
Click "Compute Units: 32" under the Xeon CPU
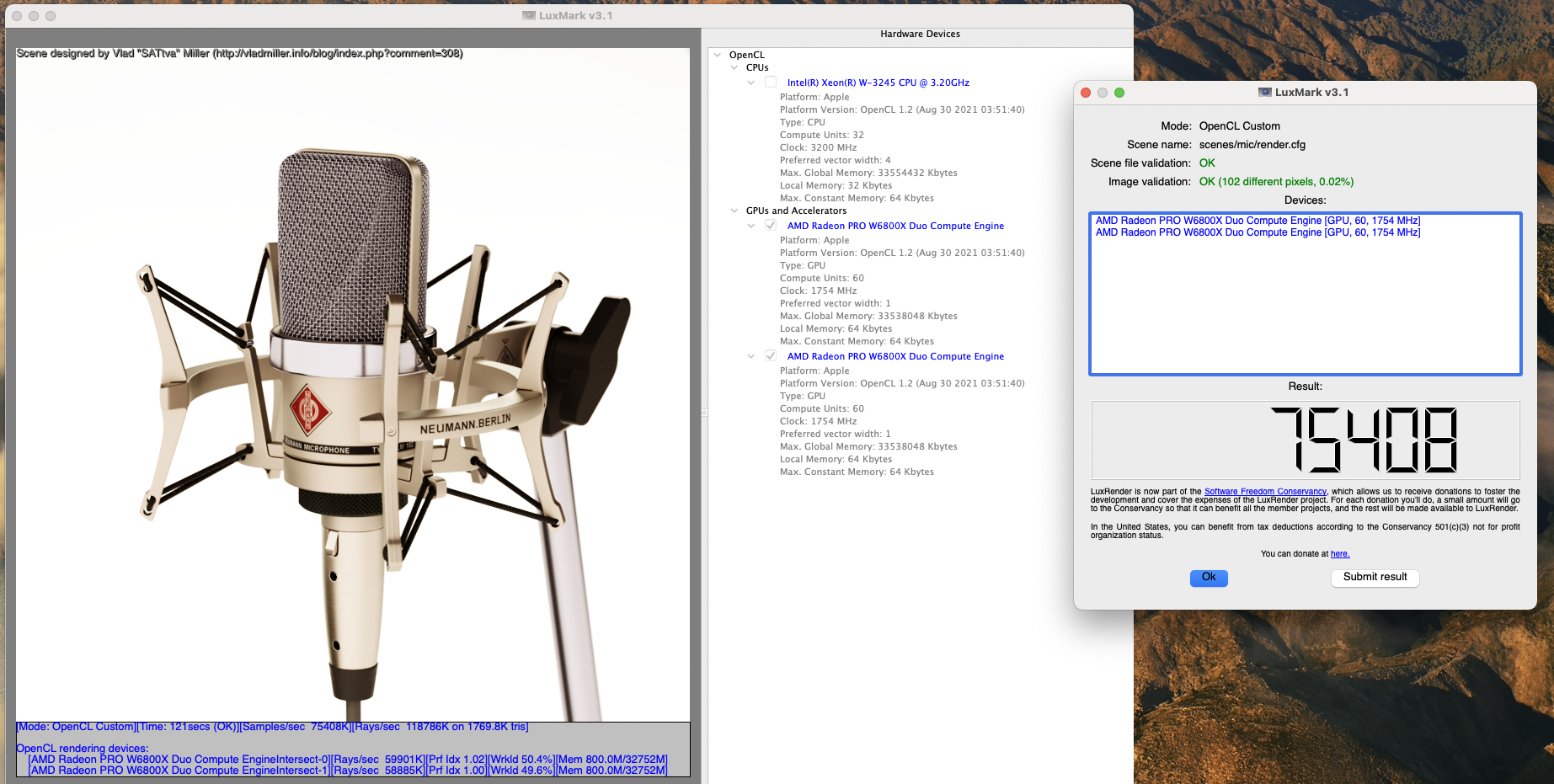coord(822,135)
